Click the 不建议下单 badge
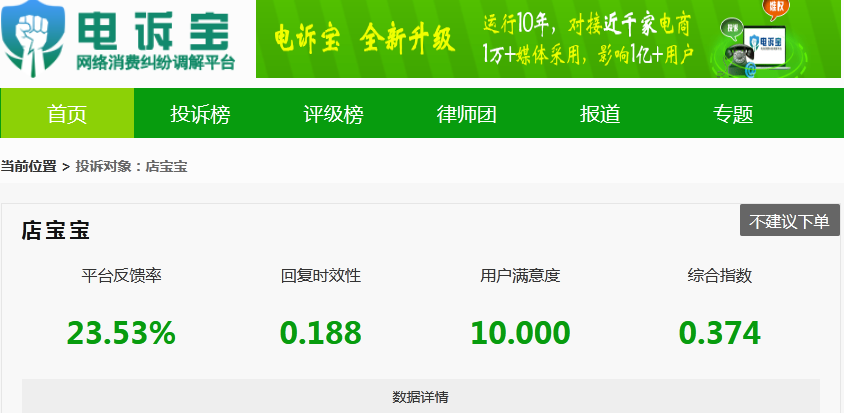This screenshot has height=413, width=844. tap(790, 220)
